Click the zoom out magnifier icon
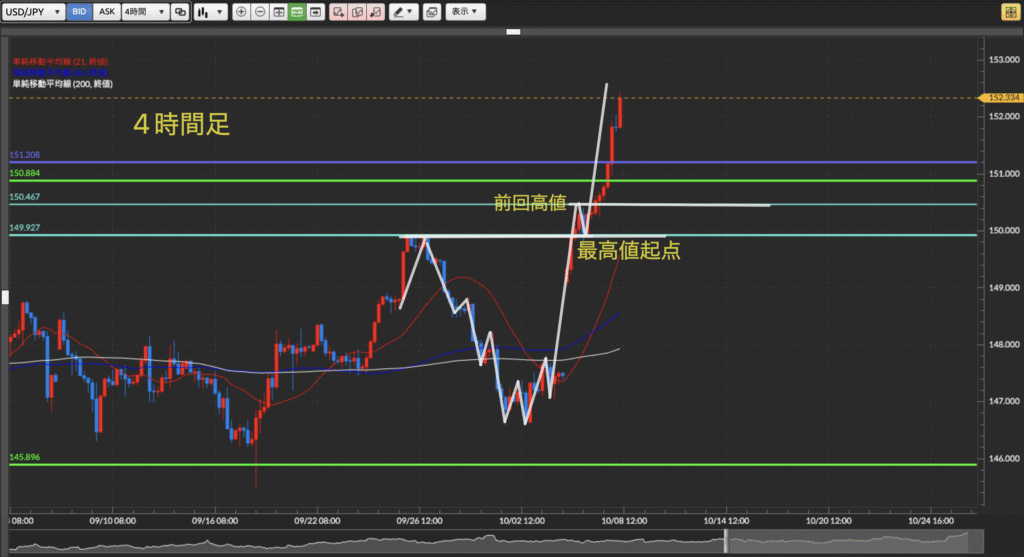Image resolution: width=1024 pixels, height=557 pixels. pos(260,12)
